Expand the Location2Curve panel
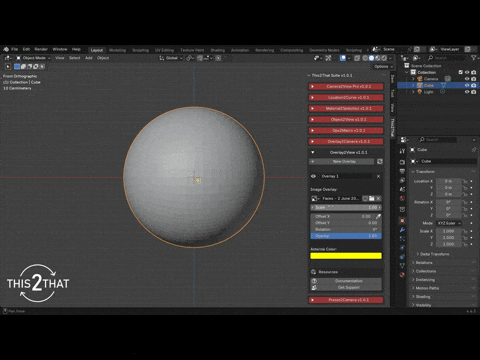The image size is (480, 360). pos(346,98)
